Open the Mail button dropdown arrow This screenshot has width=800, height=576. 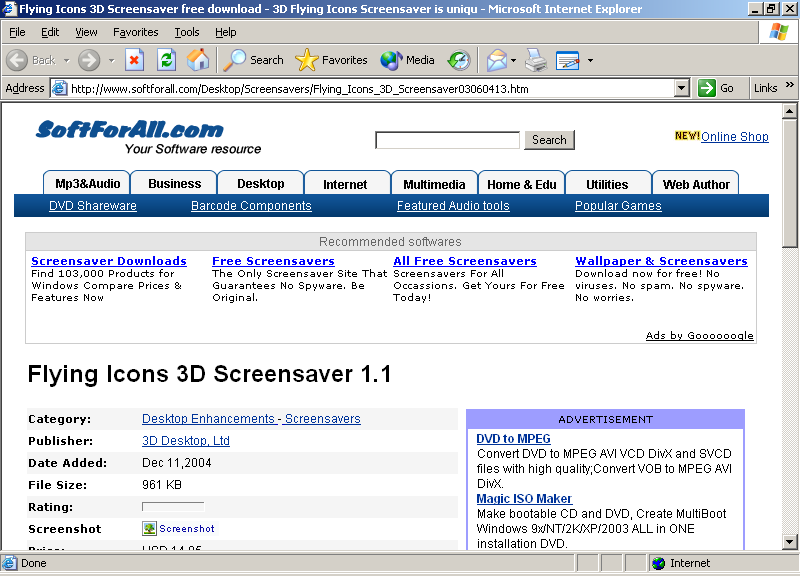click(513, 60)
